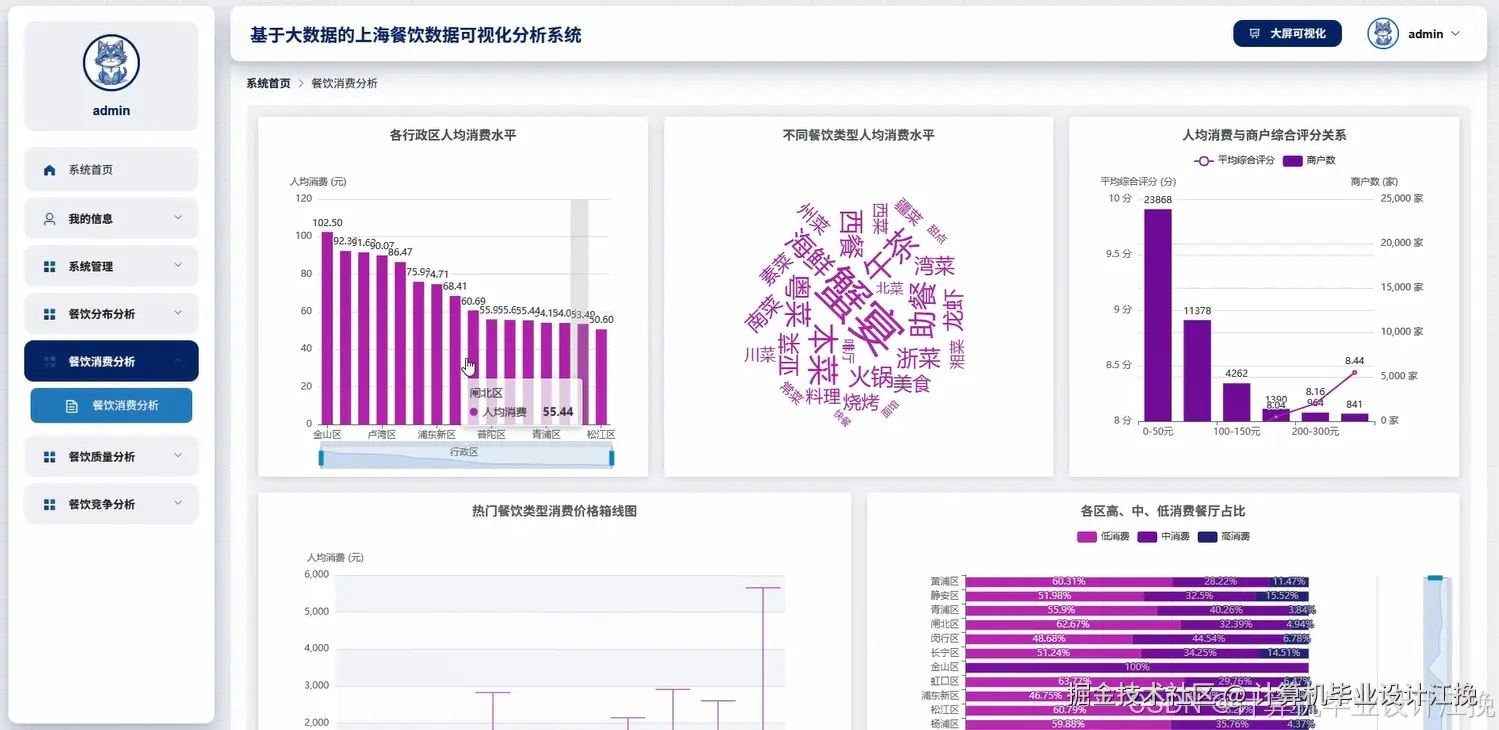Expand the 我的信息 menu chevron

tap(178, 218)
